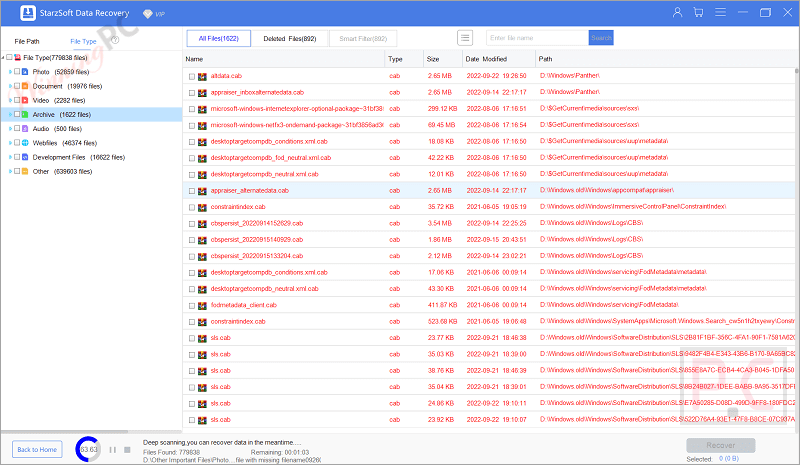This screenshot has height=465, width=800.
Task: Open the shopping cart icon
Action: (698, 12)
